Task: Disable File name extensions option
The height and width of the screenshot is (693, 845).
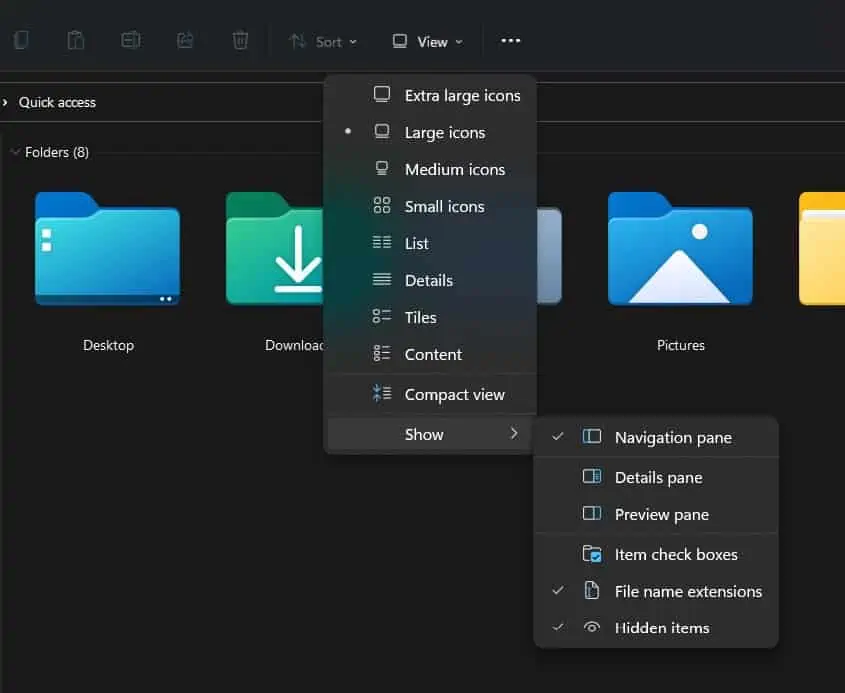Action: [x=687, y=591]
